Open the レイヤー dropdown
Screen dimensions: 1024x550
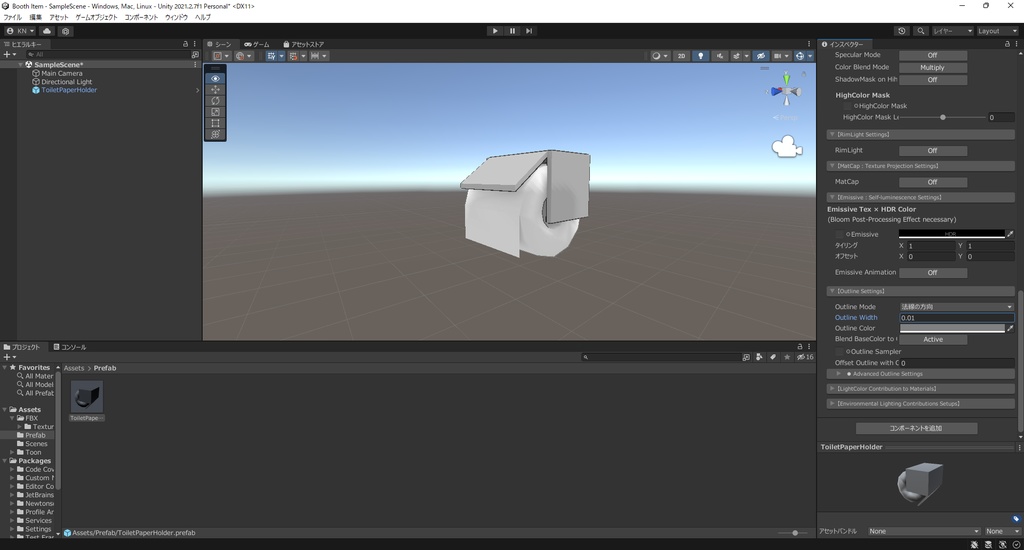click(x=952, y=31)
